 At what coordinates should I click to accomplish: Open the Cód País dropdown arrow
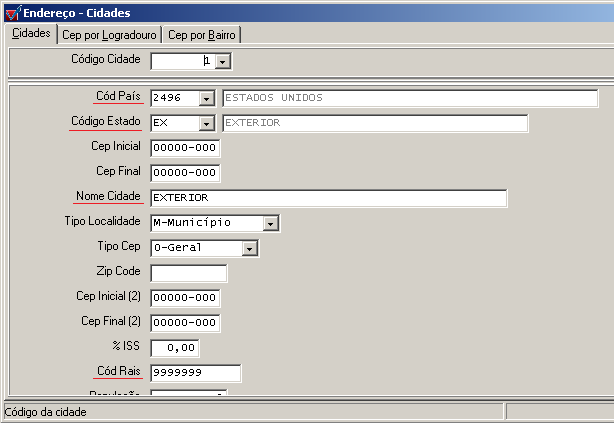click(x=207, y=98)
